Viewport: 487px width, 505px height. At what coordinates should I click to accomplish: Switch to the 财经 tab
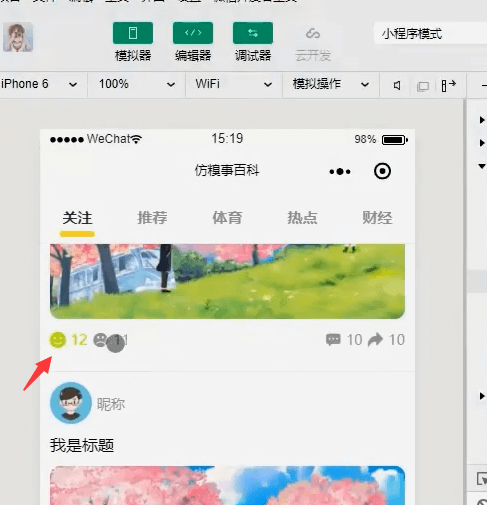coord(377,218)
